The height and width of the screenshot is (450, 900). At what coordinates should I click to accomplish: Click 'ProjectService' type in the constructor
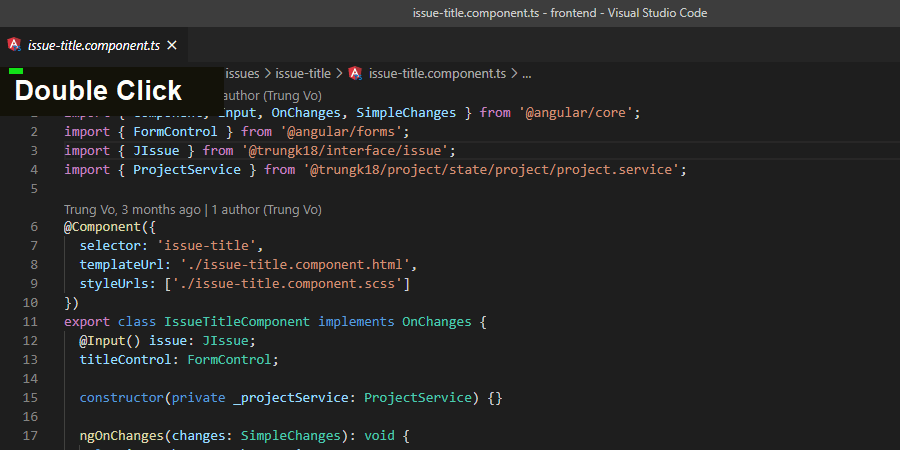pos(418,397)
